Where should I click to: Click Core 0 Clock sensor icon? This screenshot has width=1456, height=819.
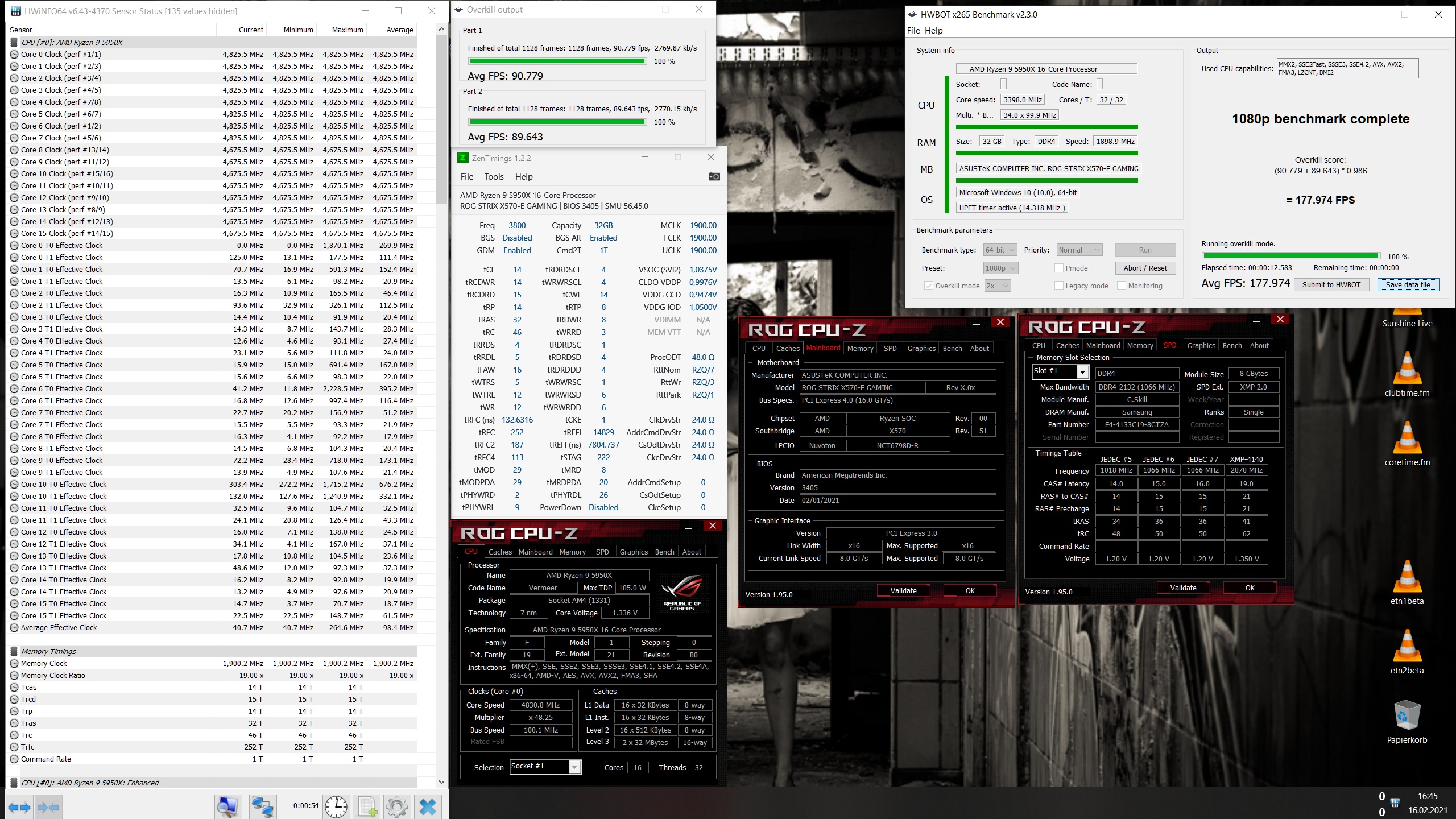(x=14, y=55)
